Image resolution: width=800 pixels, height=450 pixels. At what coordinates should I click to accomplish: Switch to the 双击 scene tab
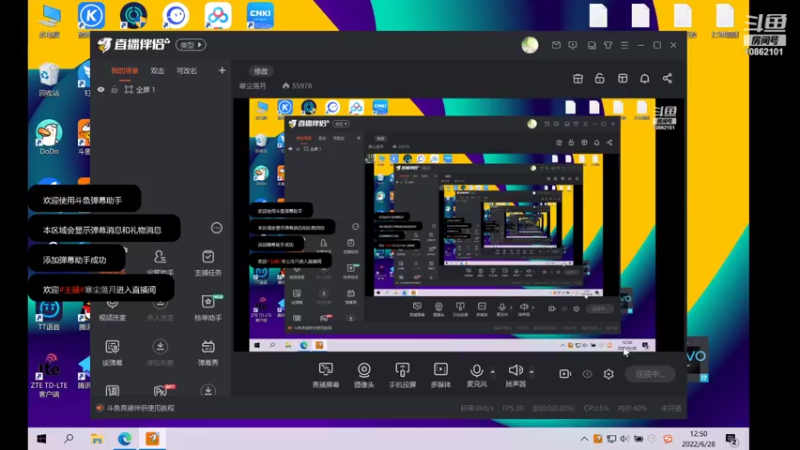coord(157,71)
